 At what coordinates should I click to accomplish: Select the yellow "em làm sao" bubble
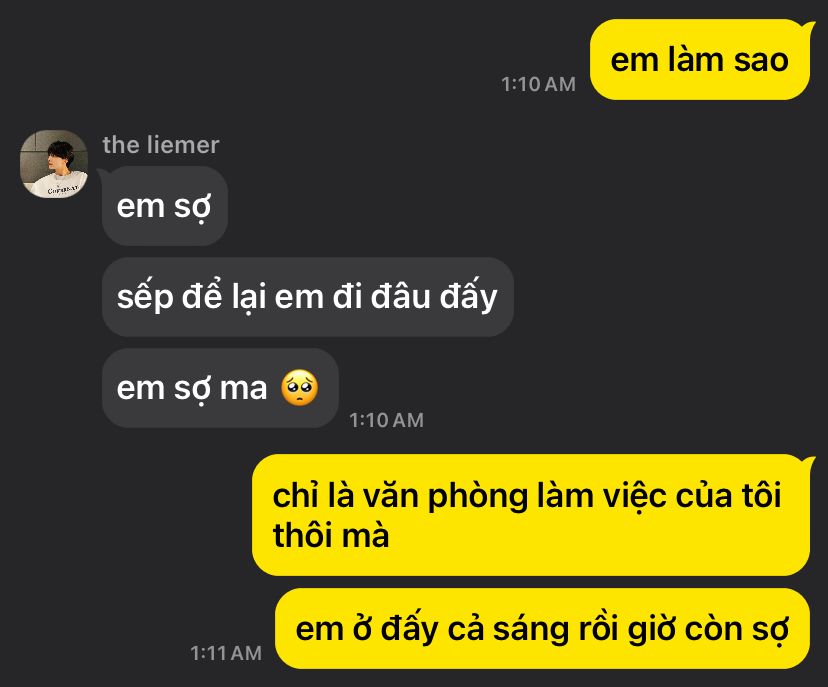[700, 60]
